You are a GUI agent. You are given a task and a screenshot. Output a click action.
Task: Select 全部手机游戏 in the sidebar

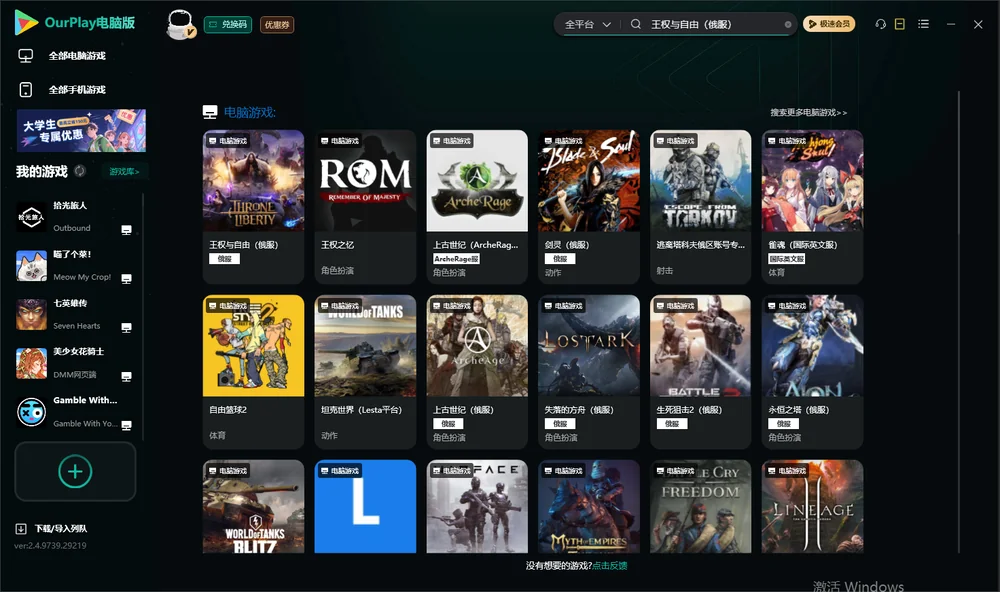(77, 90)
